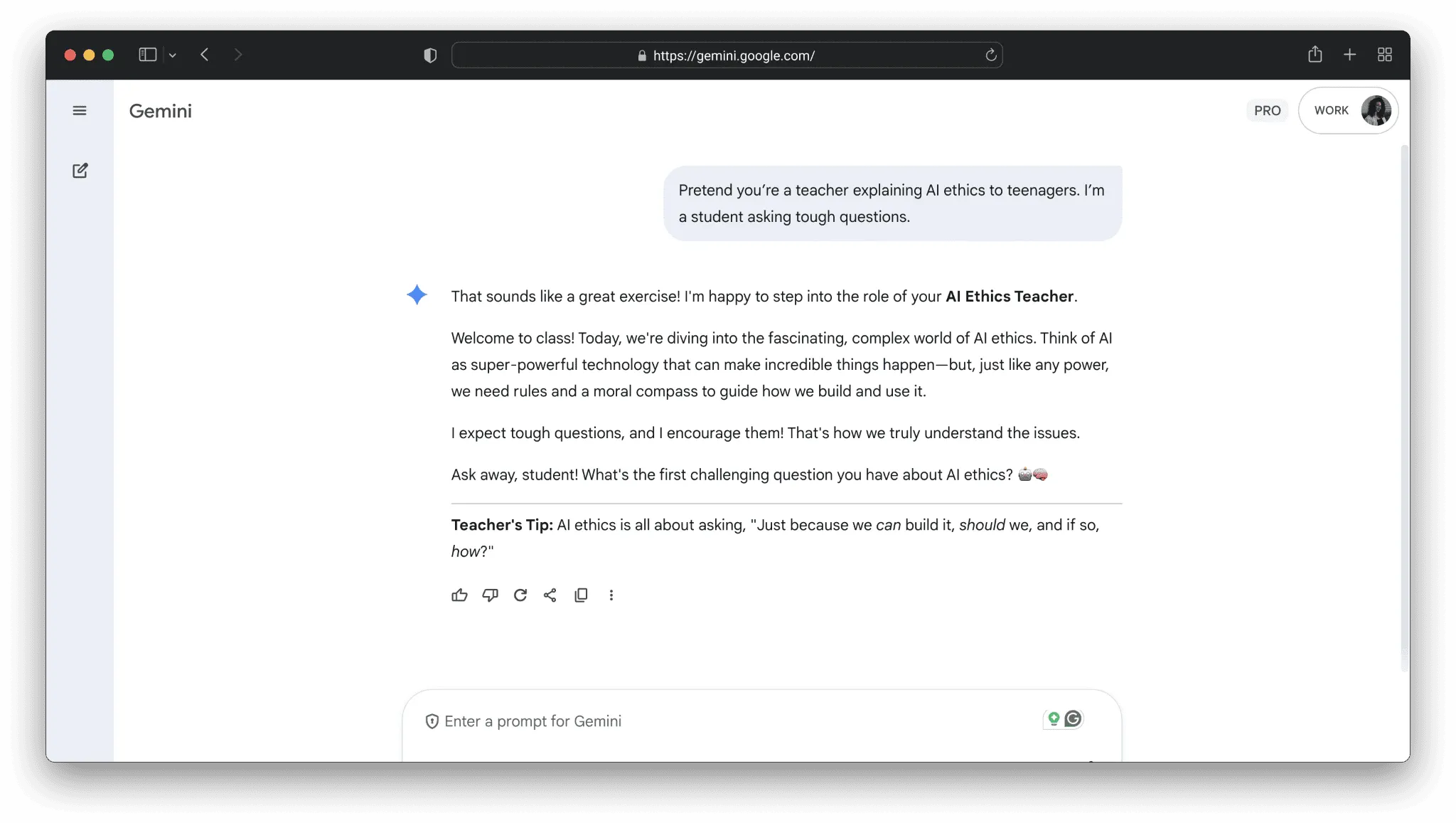
Task: Click the privacy shield icon in the toolbar
Action: pos(430,55)
